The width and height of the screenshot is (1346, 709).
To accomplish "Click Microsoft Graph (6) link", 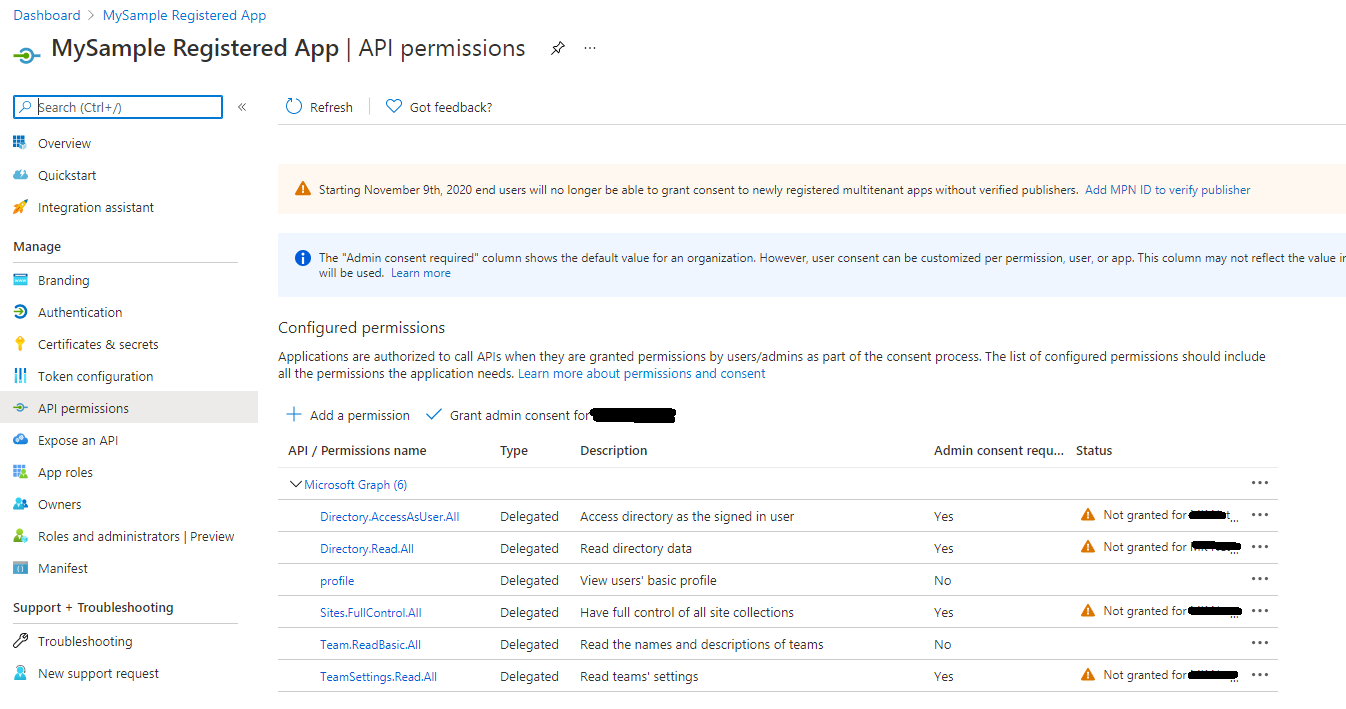I will 355,484.
